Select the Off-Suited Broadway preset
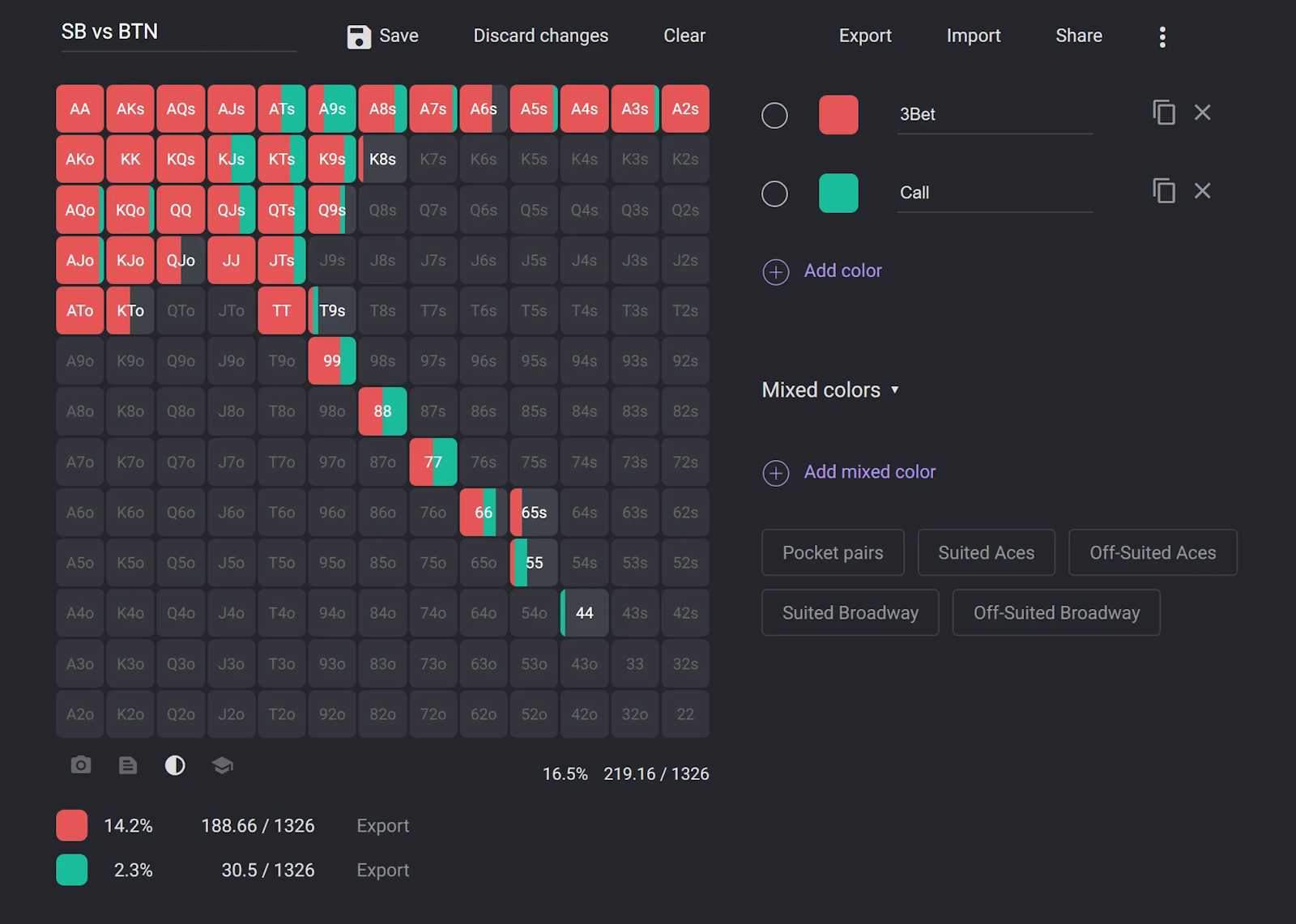The image size is (1296, 924). 1055,613
